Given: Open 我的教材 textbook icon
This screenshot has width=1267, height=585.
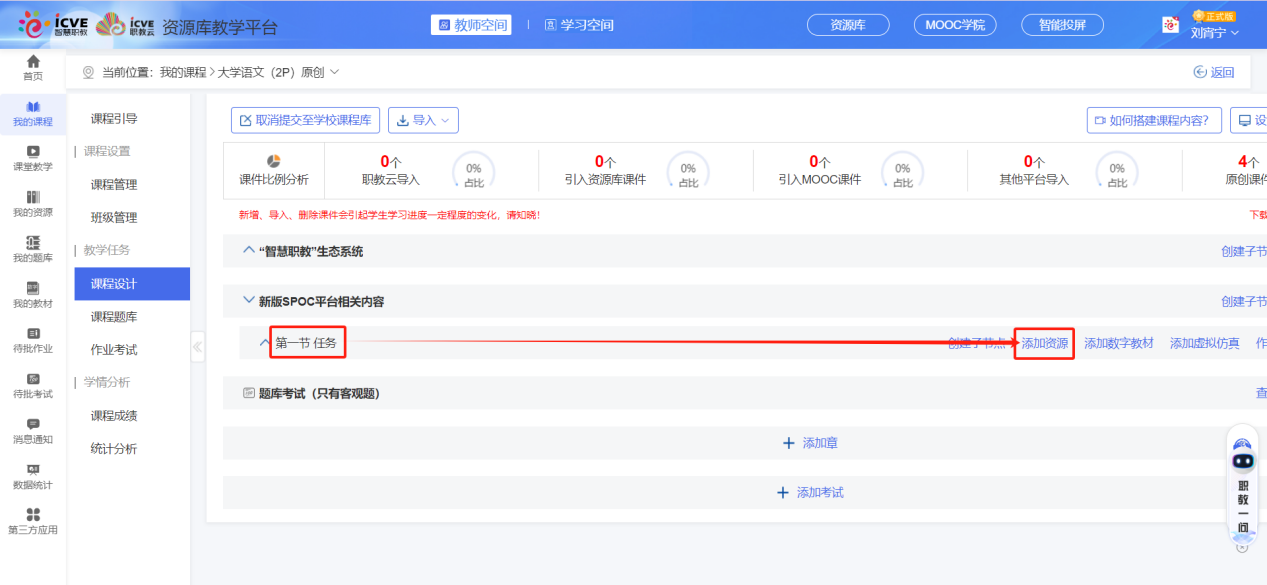Looking at the screenshot, I should [33, 288].
